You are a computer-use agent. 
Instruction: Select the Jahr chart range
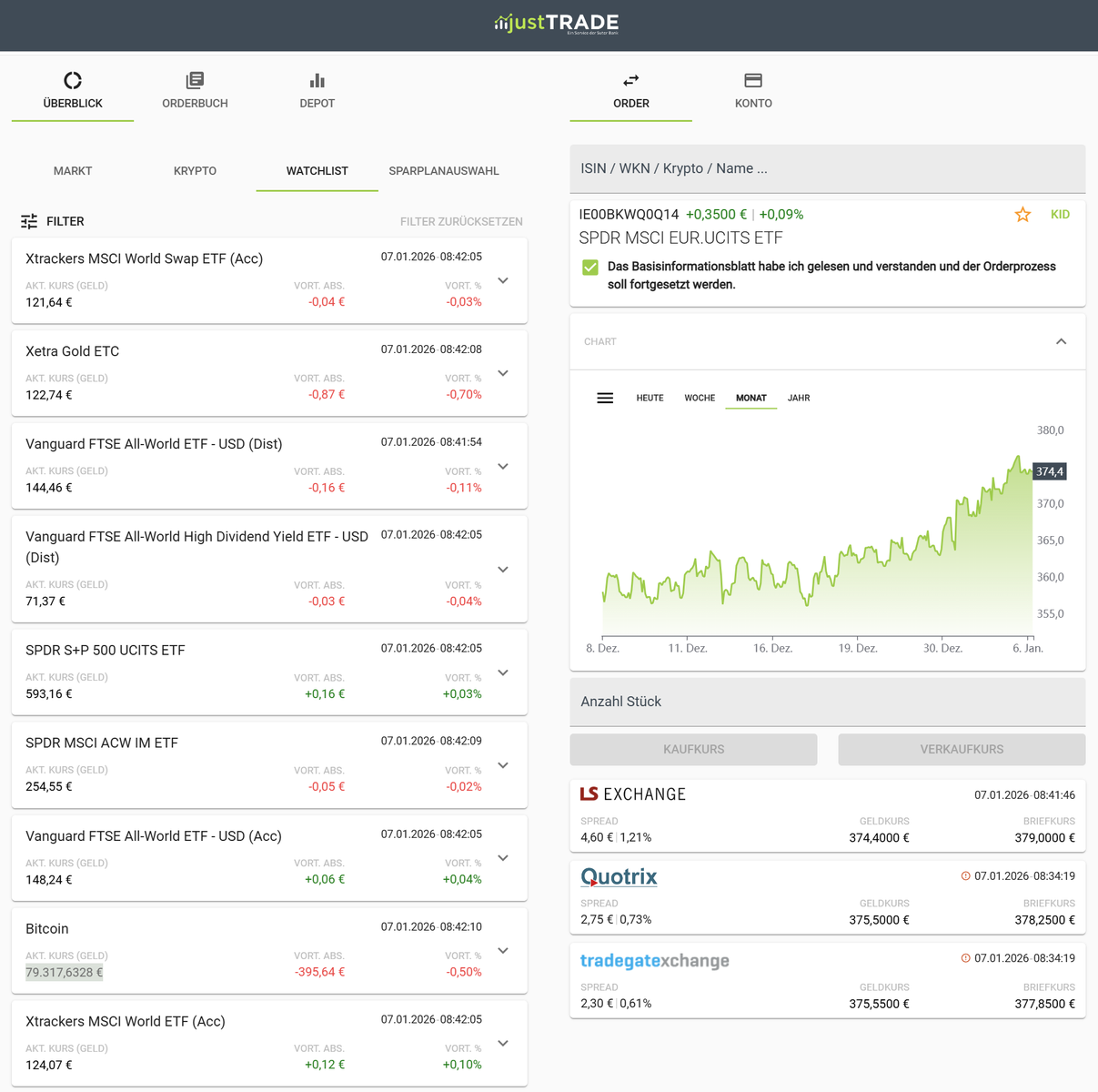[x=799, y=399]
